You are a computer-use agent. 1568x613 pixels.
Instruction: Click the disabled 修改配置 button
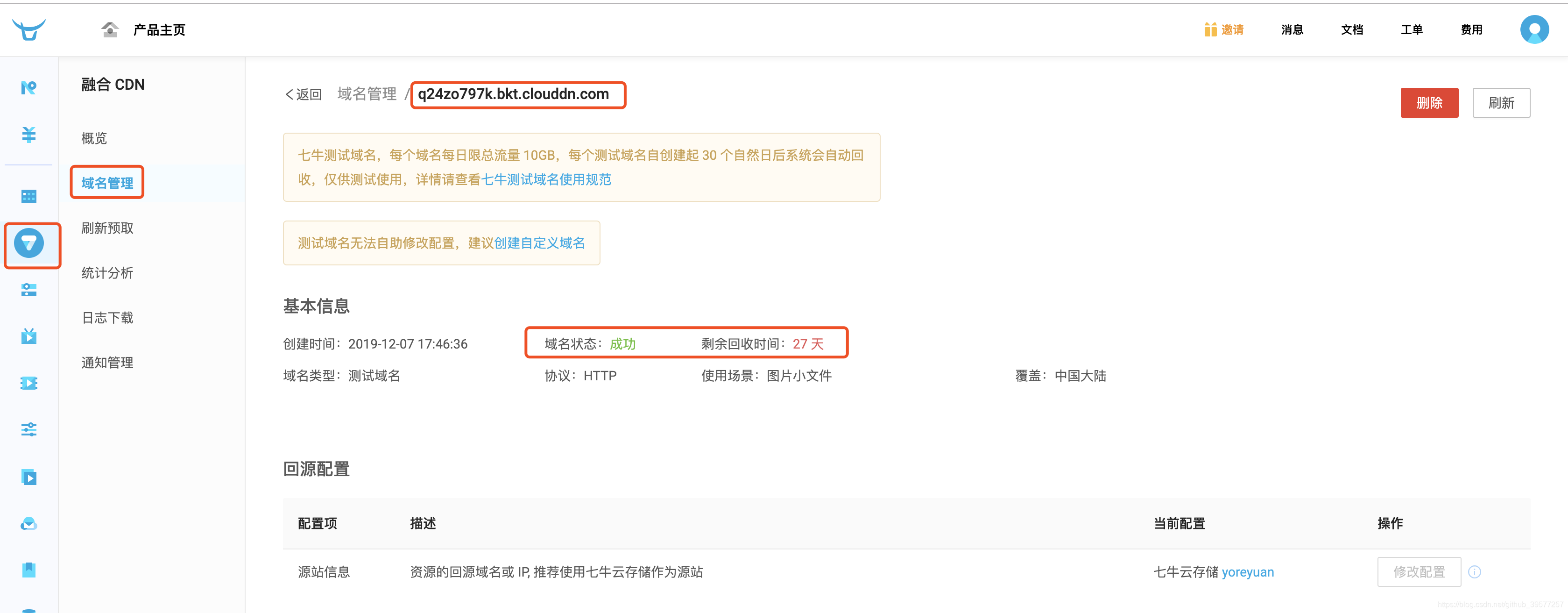[x=1419, y=571]
